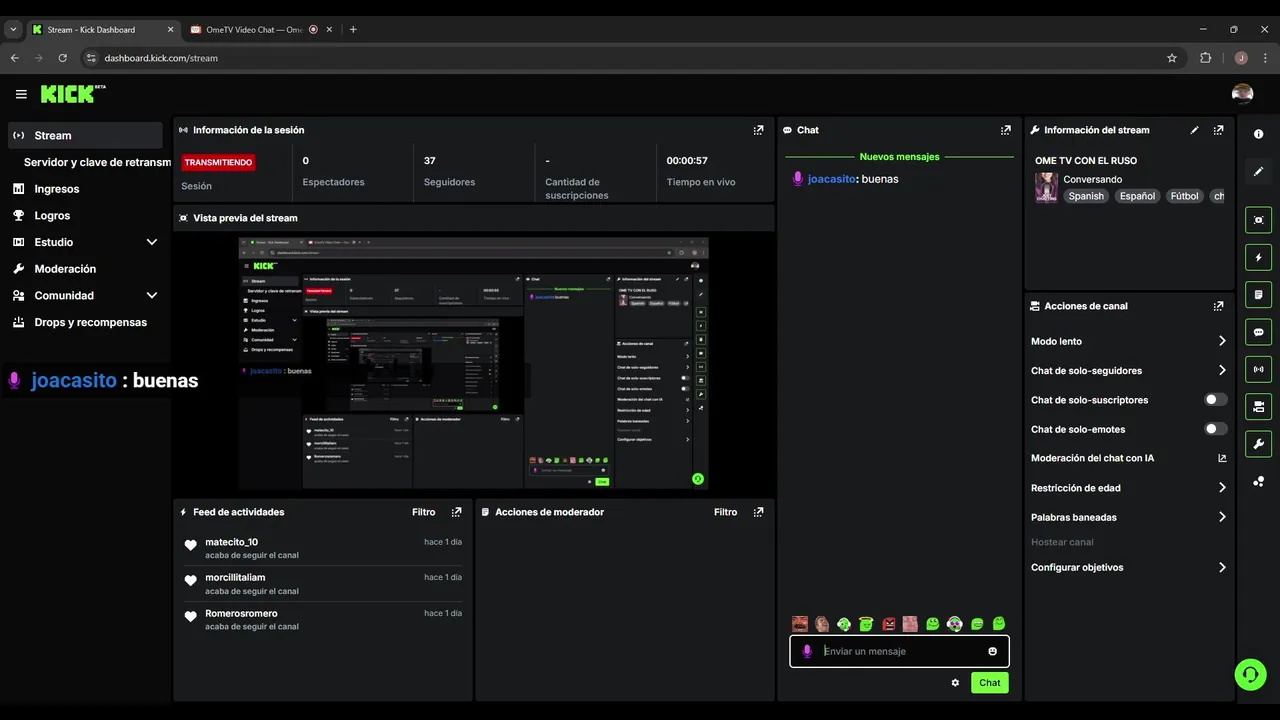Switch to the OmeTV Video Chat browser tab
This screenshot has height=720, width=1280.
tap(254, 30)
